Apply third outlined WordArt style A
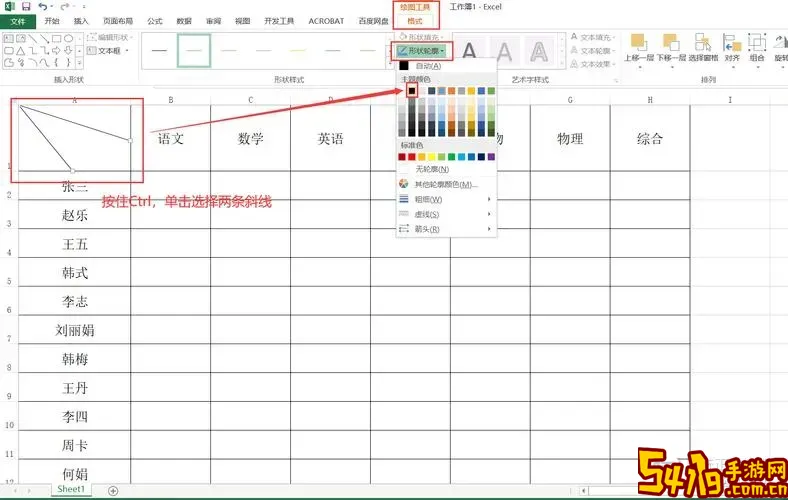Viewport: 788px width, 500px height. 539,51
